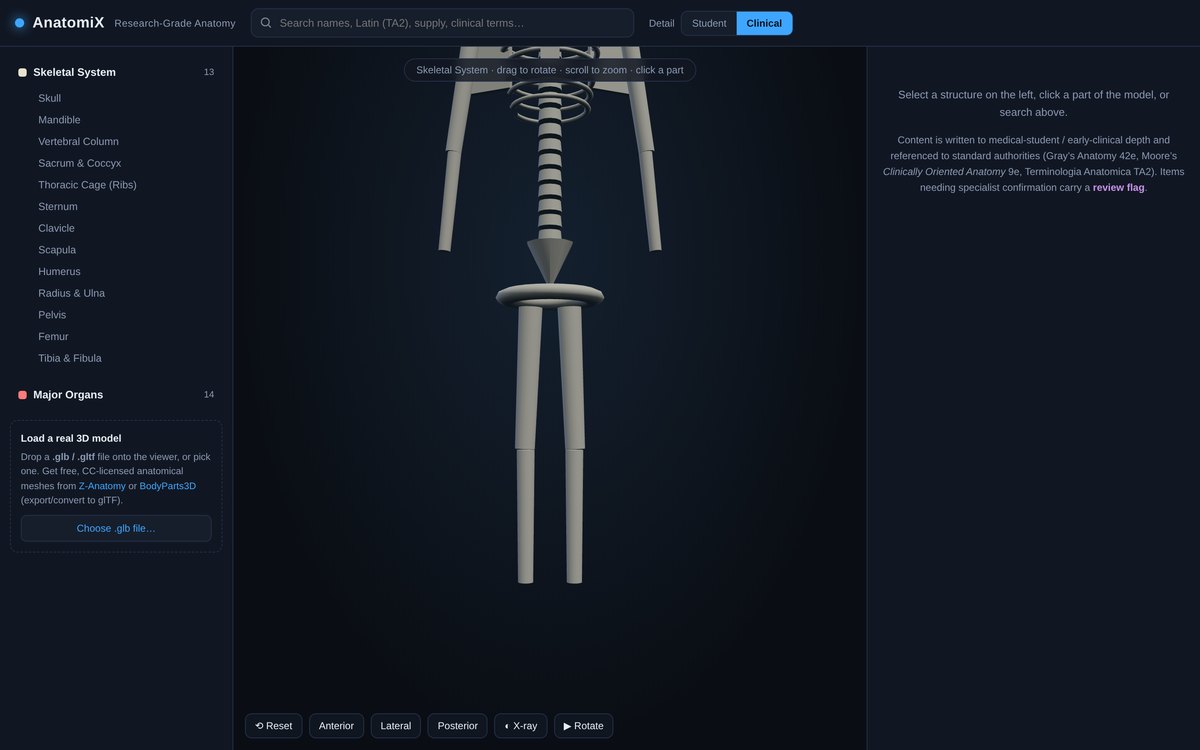Screen dimensions: 1200x750
Task: Start auto Rotate of the model
Action: [x=583, y=726]
